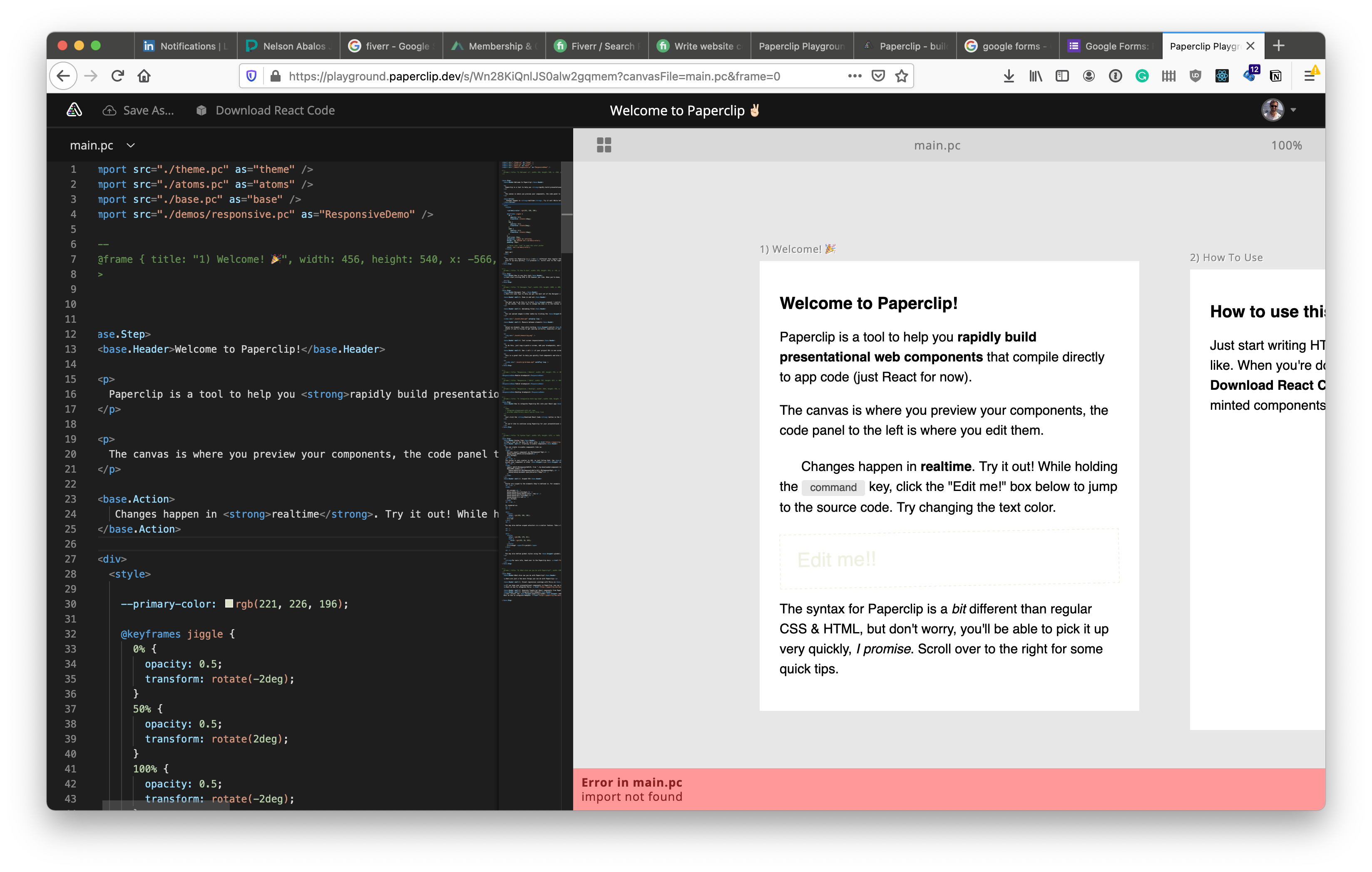
Task: Click primary-color rgb color swatch
Action: point(229,603)
